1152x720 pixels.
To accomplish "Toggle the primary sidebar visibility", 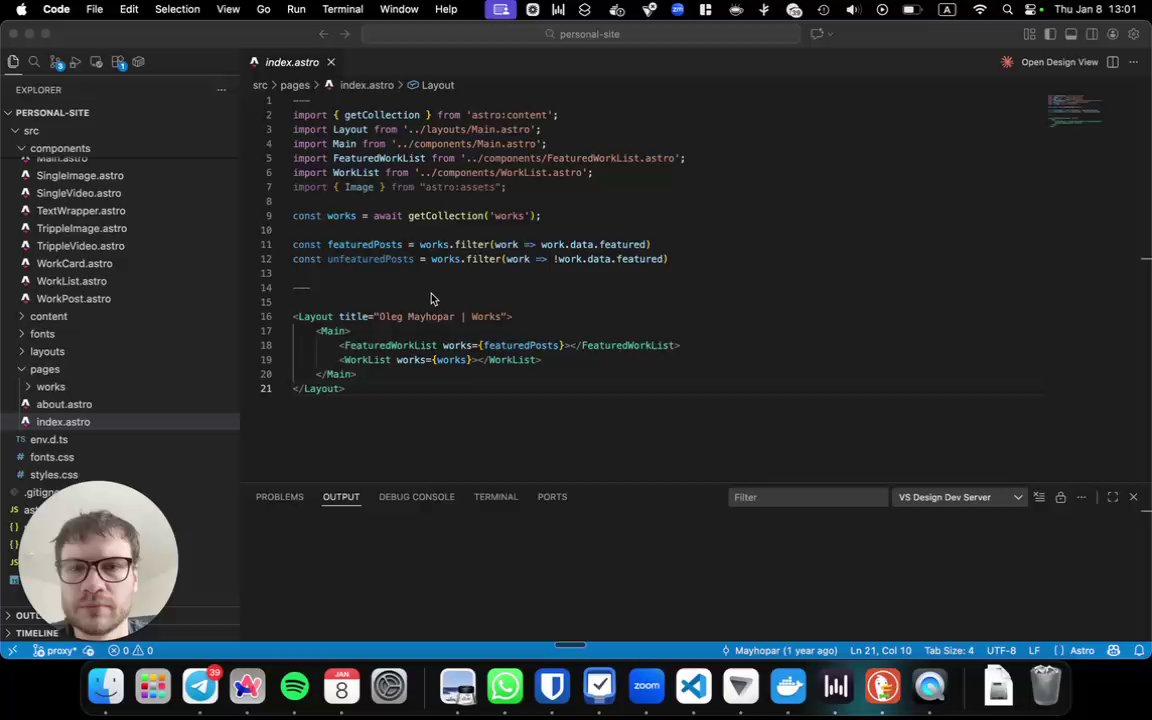I will [1050, 34].
